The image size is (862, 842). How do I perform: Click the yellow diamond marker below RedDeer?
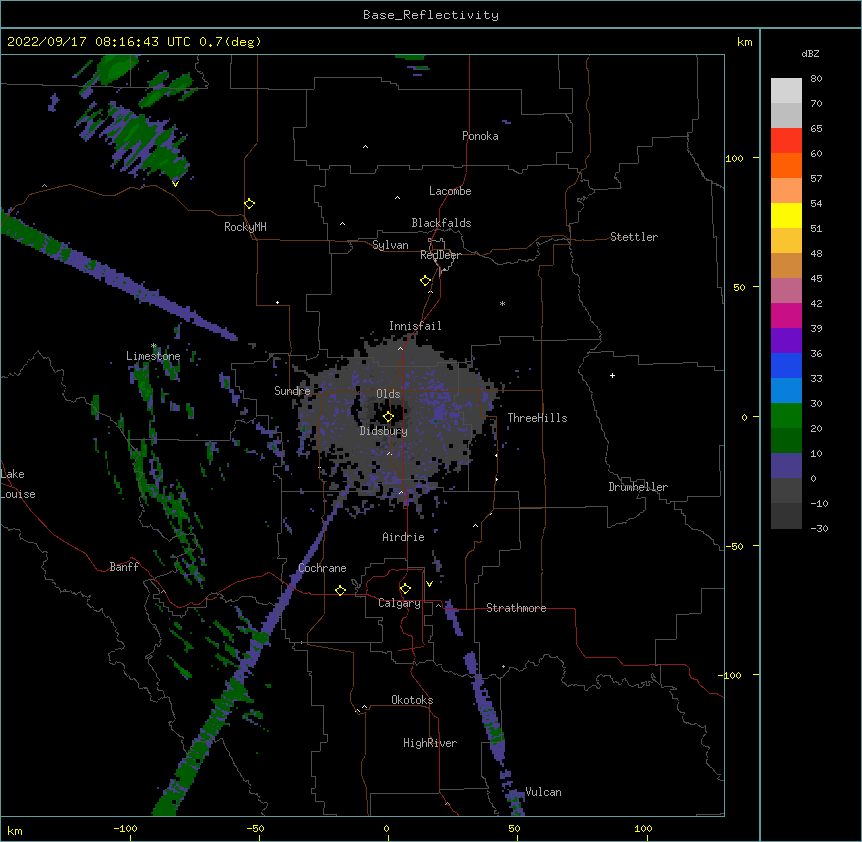426,281
